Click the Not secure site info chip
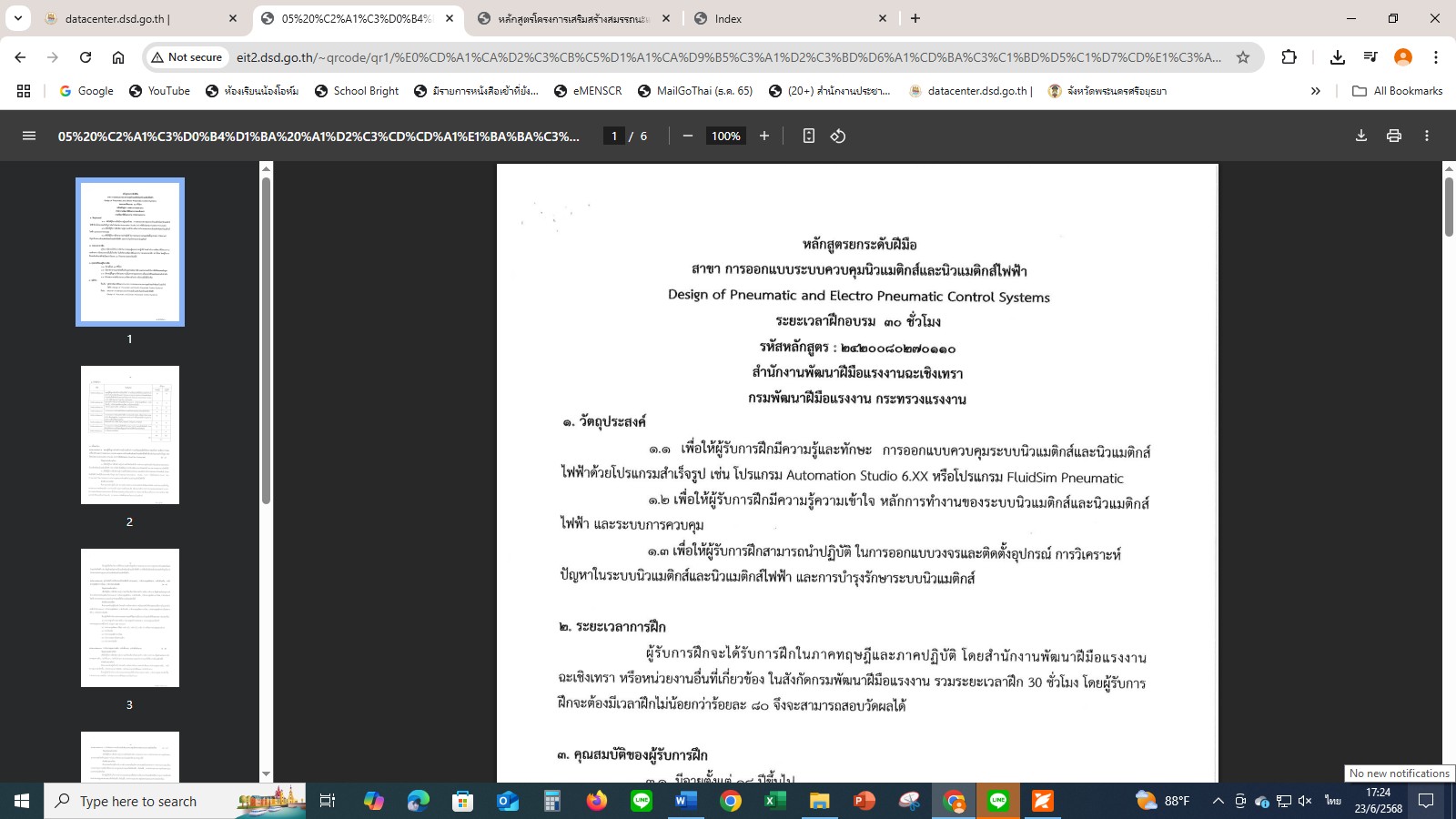1456x819 pixels. click(187, 57)
